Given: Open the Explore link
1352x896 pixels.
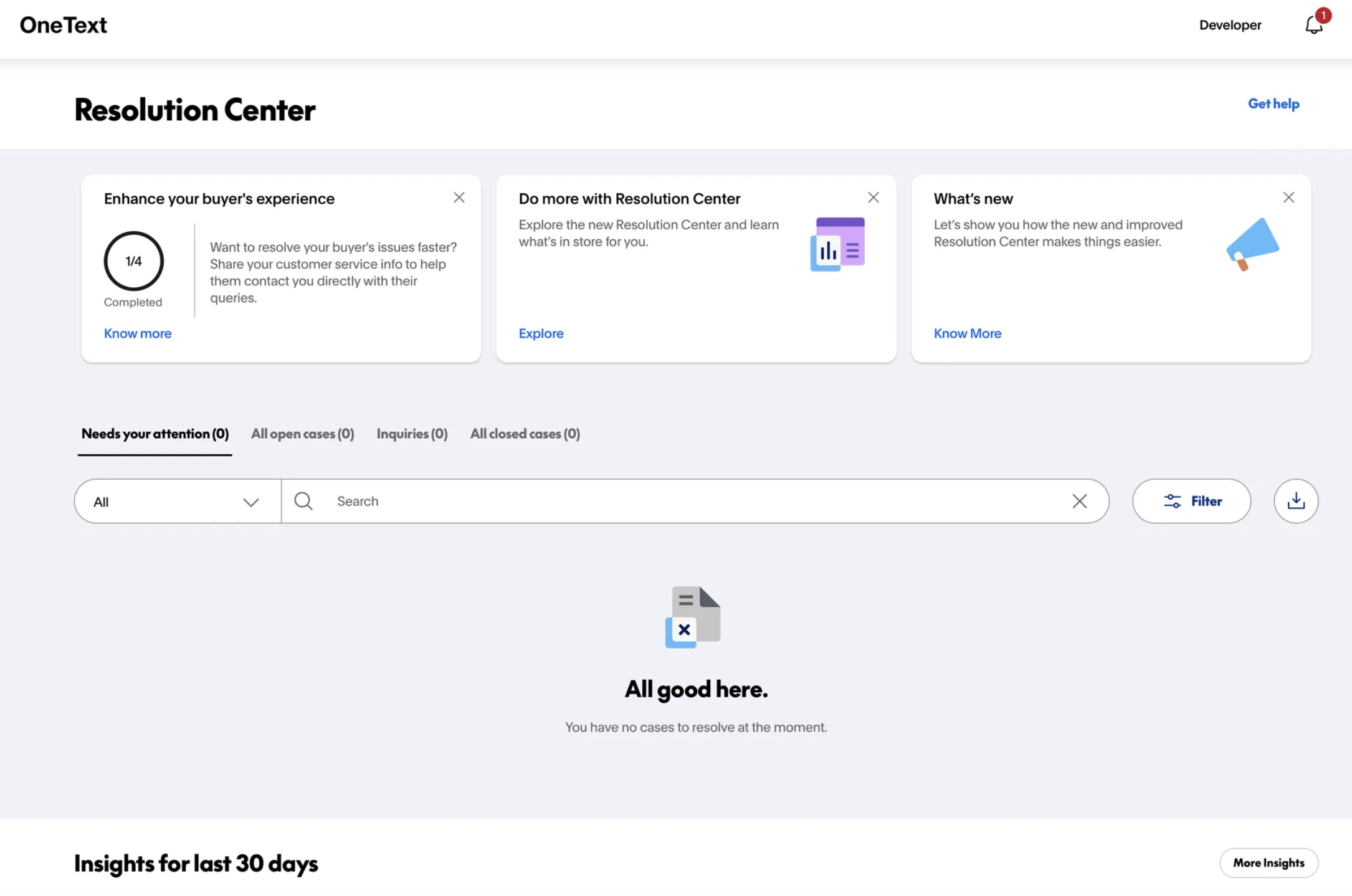Looking at the screenshot, I should pyautogui.click(x=541, y=333).
